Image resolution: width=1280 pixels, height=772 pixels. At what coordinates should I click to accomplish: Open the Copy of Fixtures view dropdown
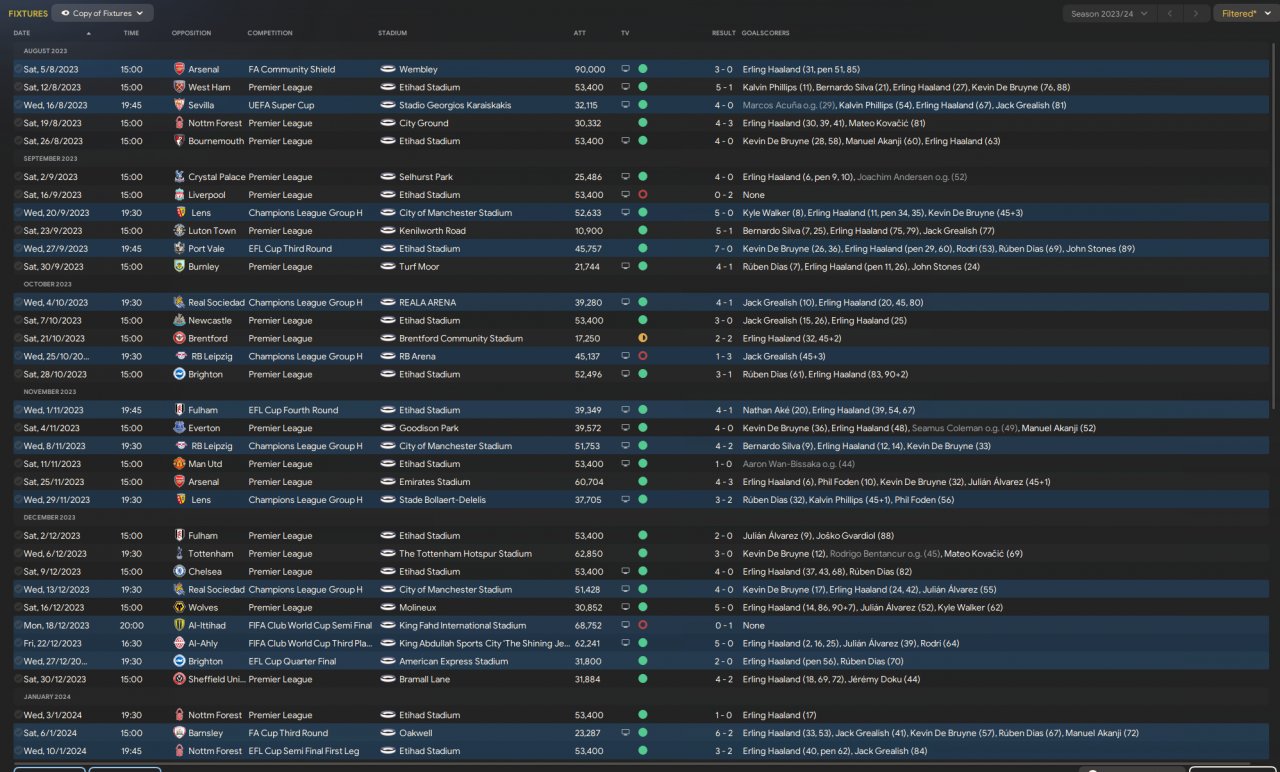[x=102, y=14]
